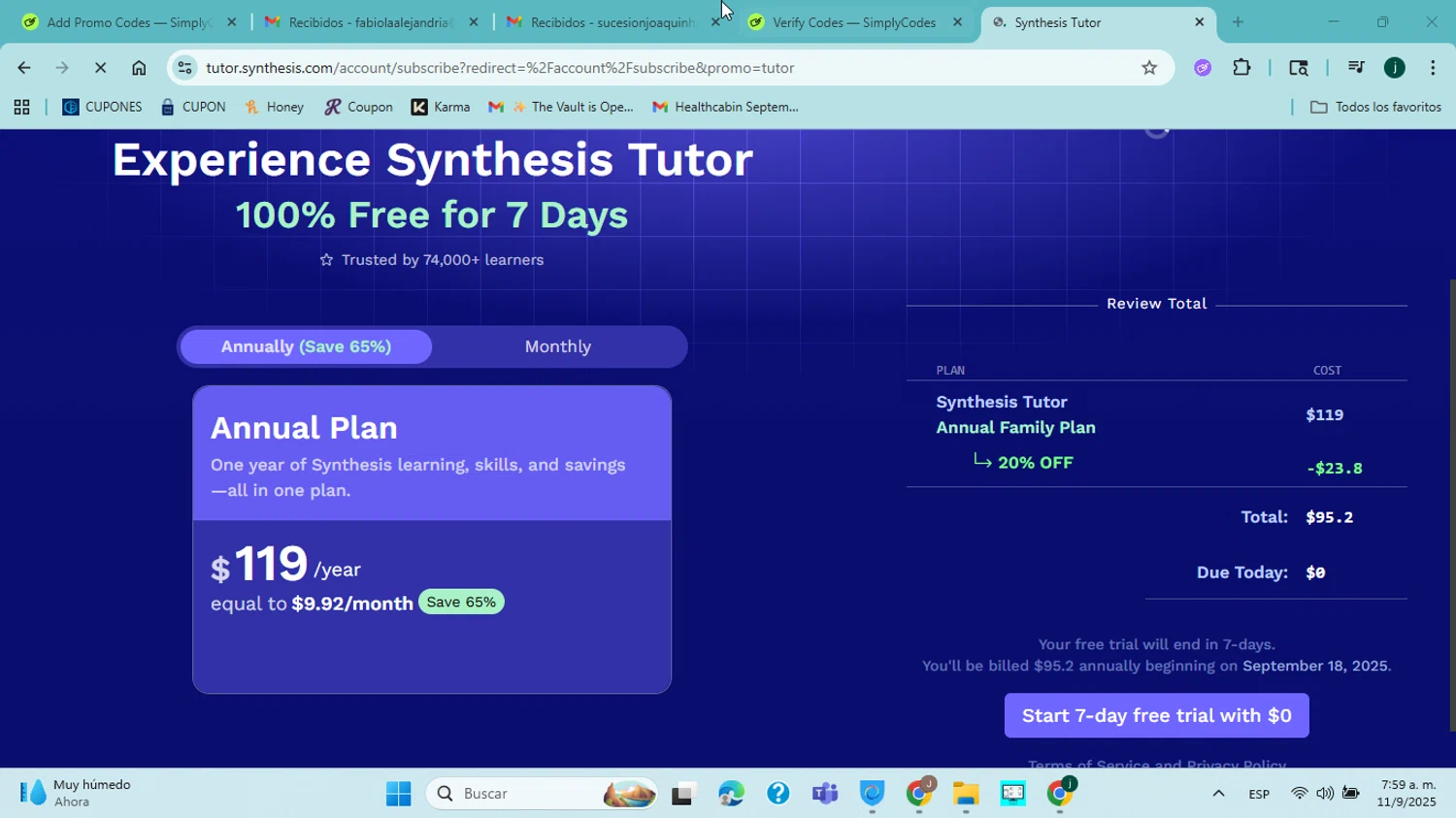Select Monthly billing option

tap(558, 346)
